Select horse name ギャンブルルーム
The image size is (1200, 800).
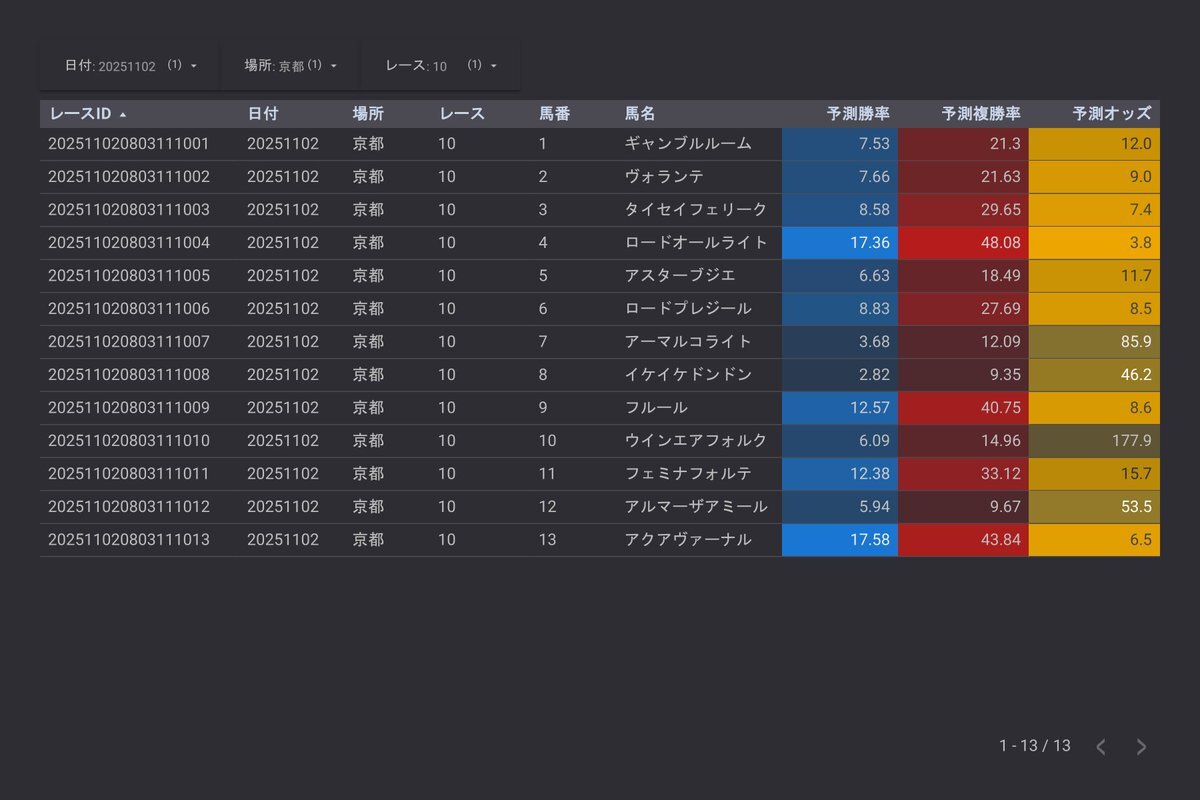pos(687,144)
